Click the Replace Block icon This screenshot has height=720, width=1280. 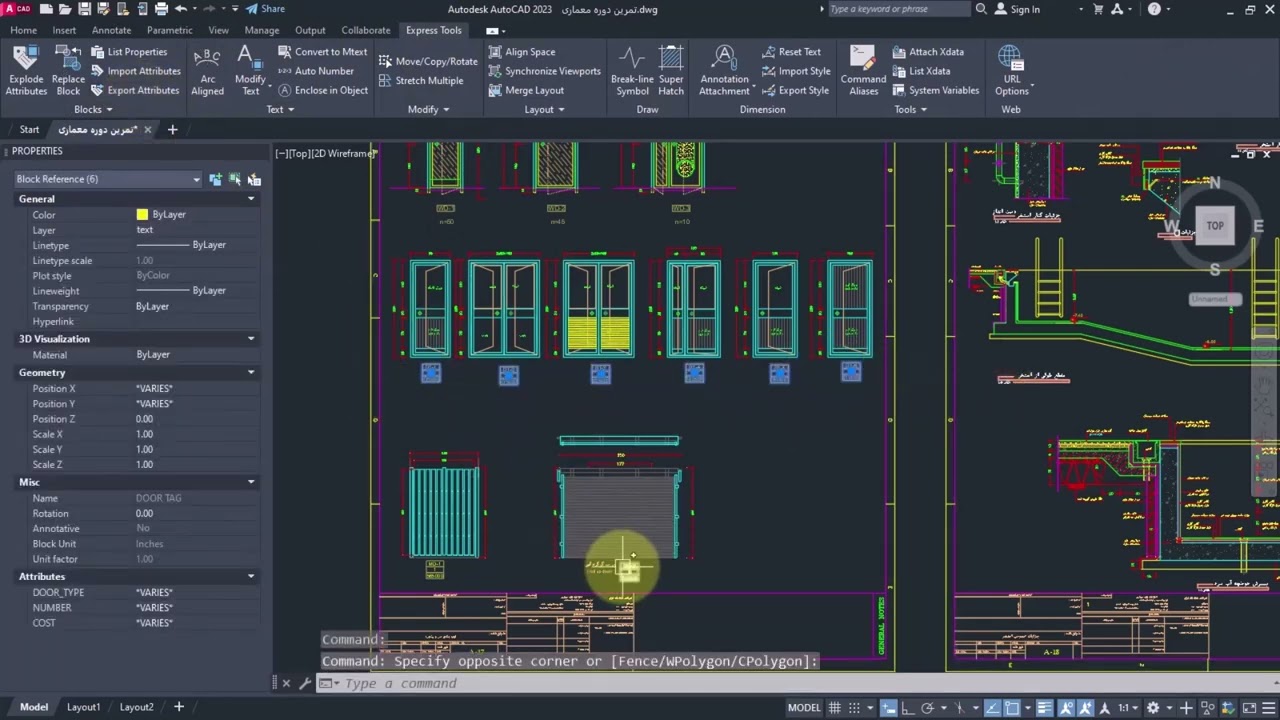pos(68,70)
